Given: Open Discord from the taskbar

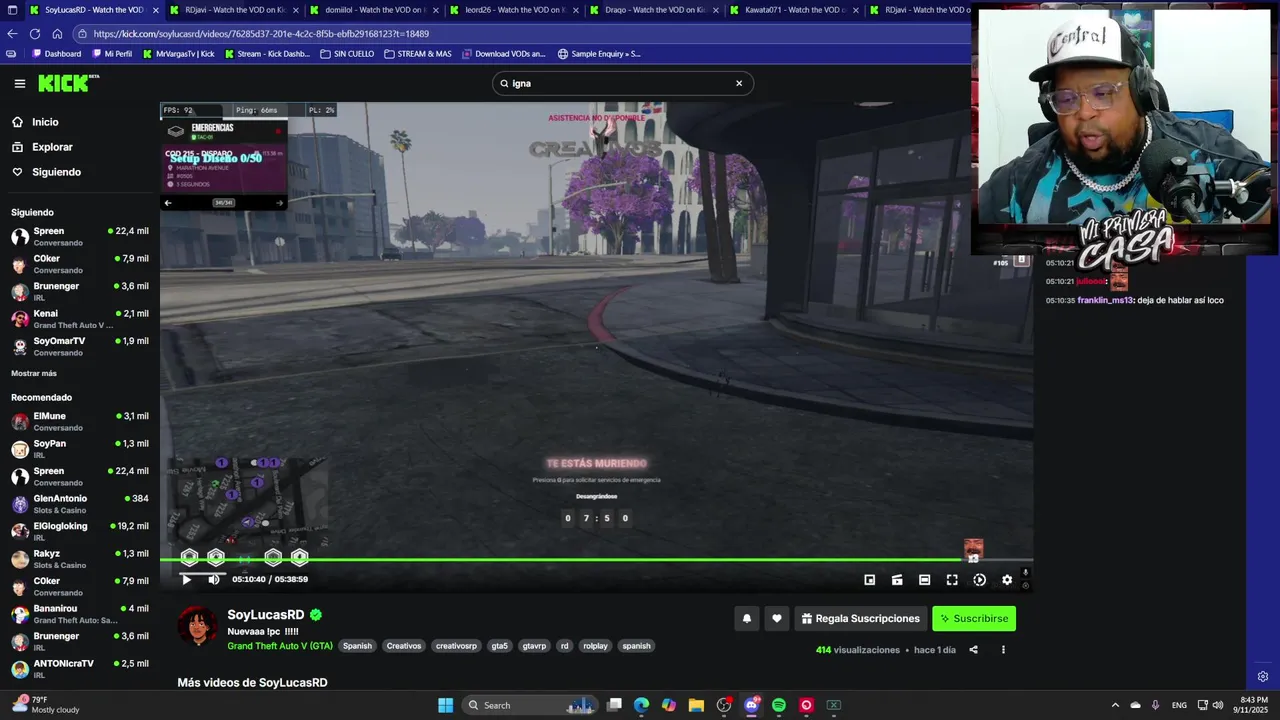Looking at the screenshot, I should (752, 705).
